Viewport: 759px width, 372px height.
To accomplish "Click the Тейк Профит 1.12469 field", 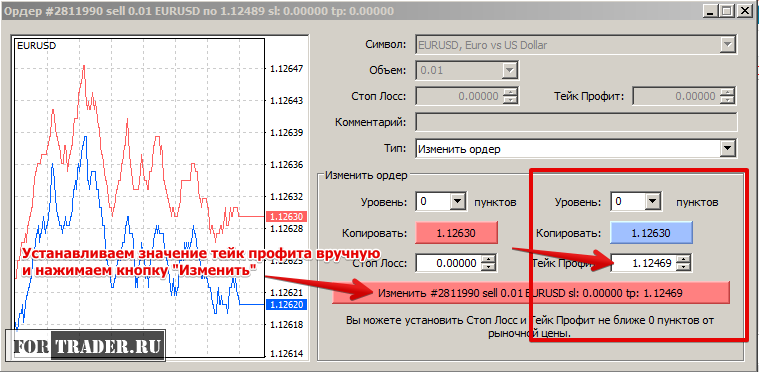I will pyautogui.click(x=644, y=264).
